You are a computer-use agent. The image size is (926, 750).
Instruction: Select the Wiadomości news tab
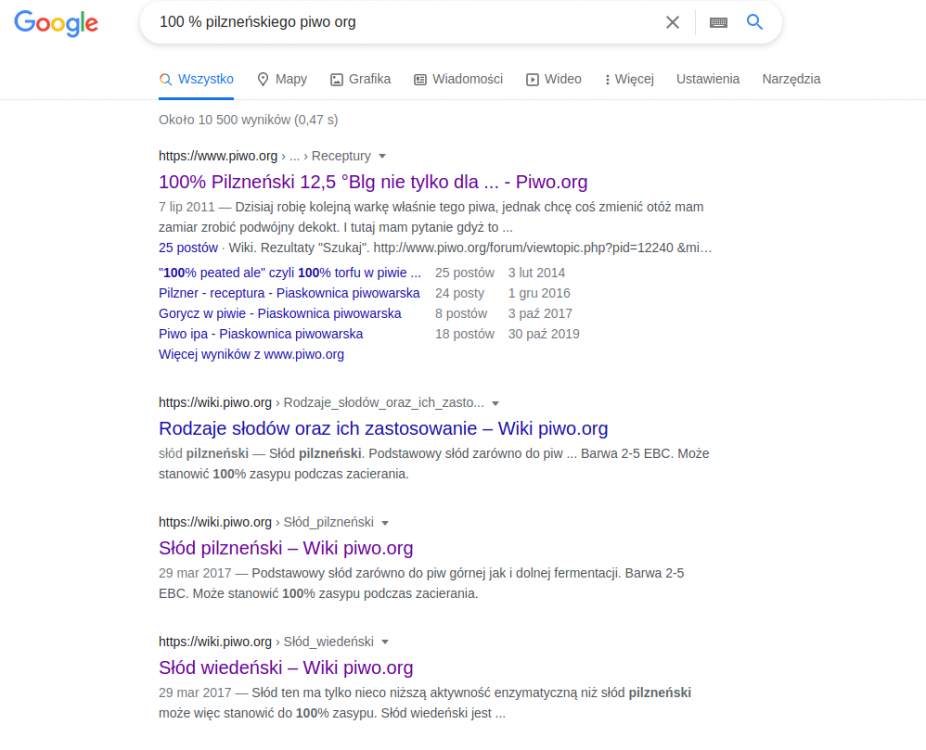[458, 79]
